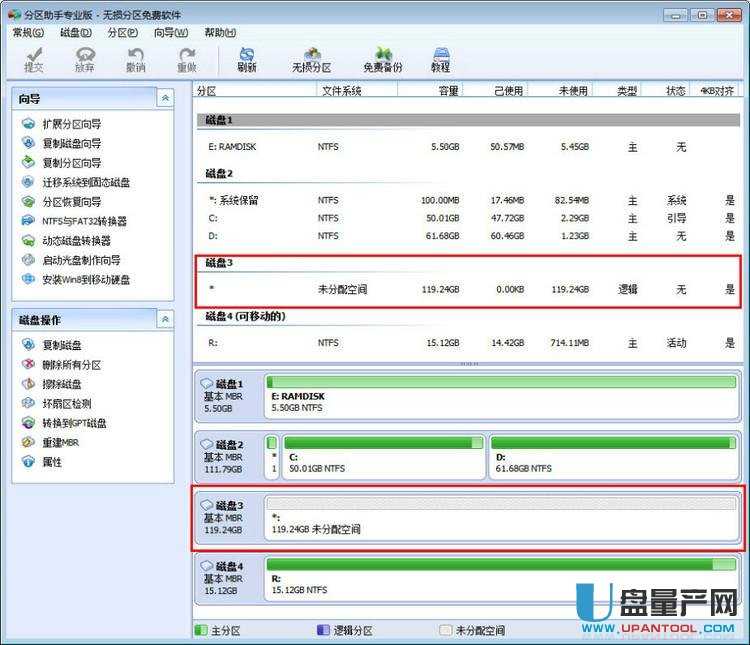
Task: Open the 常规 menu
Action: [x=28, y=32]
